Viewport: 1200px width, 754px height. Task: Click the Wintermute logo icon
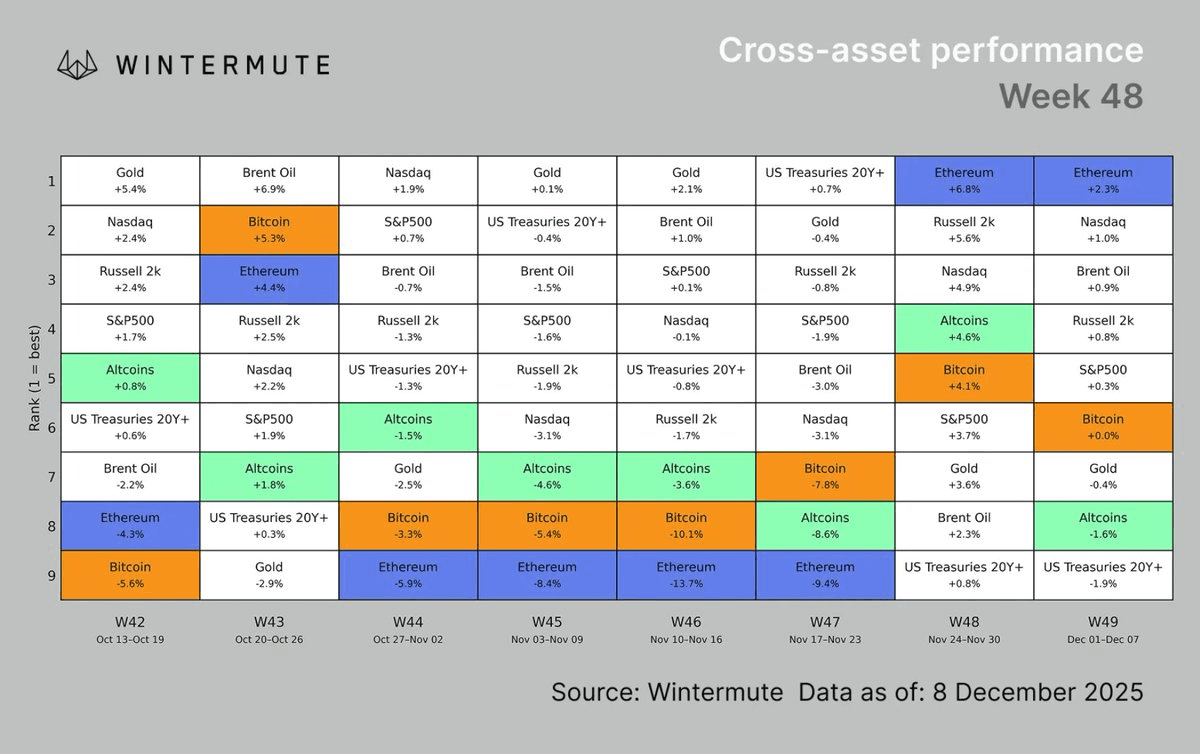pyautogui.click(x=80, y=65)
